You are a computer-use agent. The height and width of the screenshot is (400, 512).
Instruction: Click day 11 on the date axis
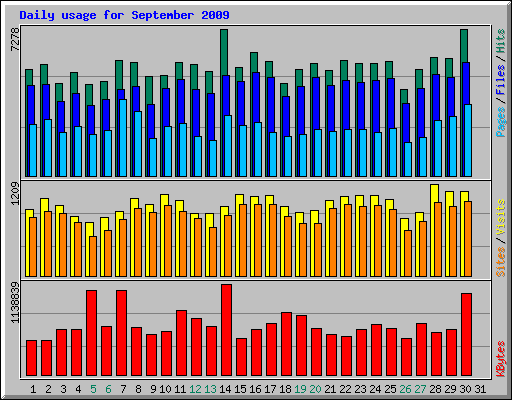click(180, 389)
